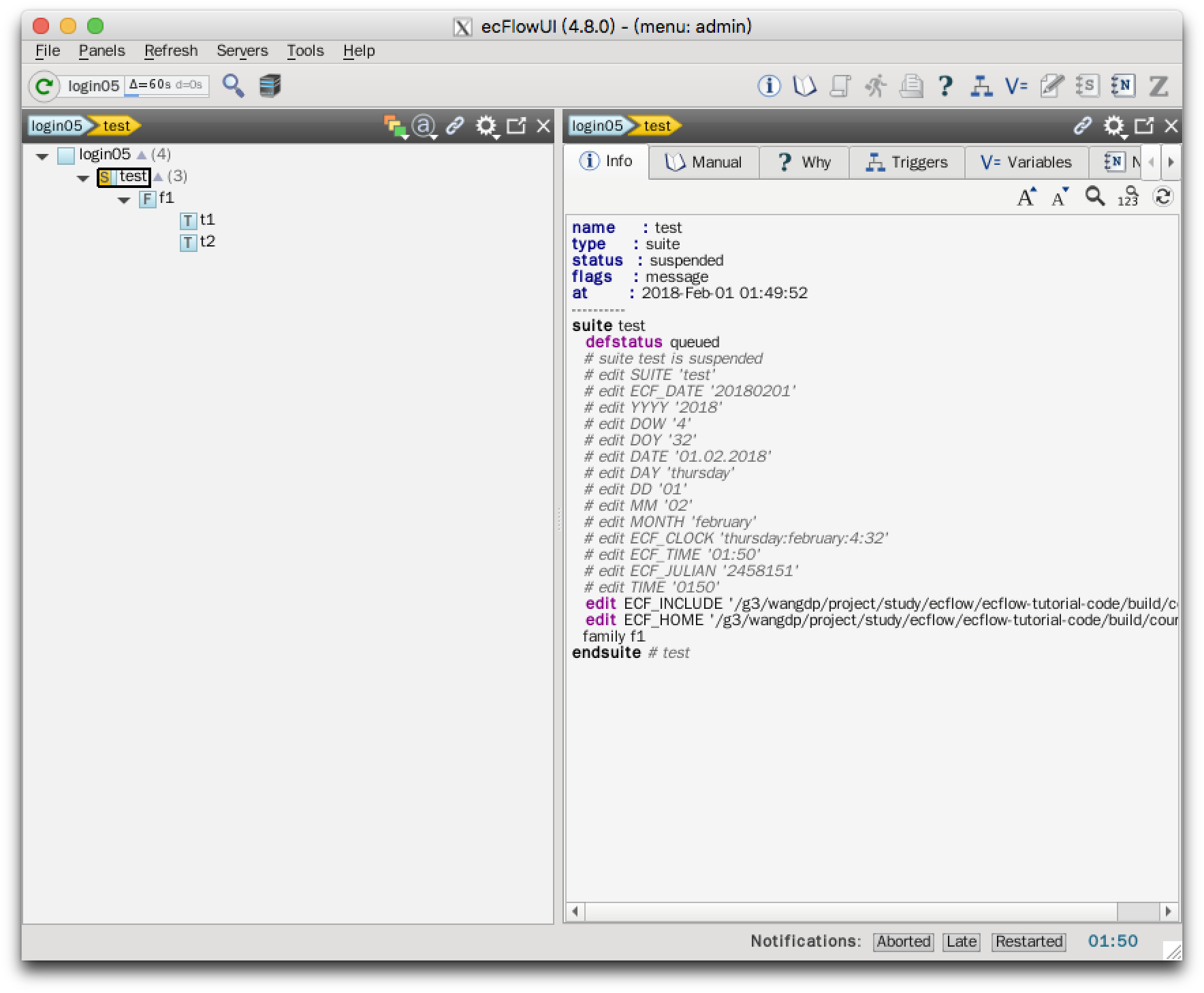The image size is (1204, 993).
Task: Open the Help menu
Action: (359, 51)
